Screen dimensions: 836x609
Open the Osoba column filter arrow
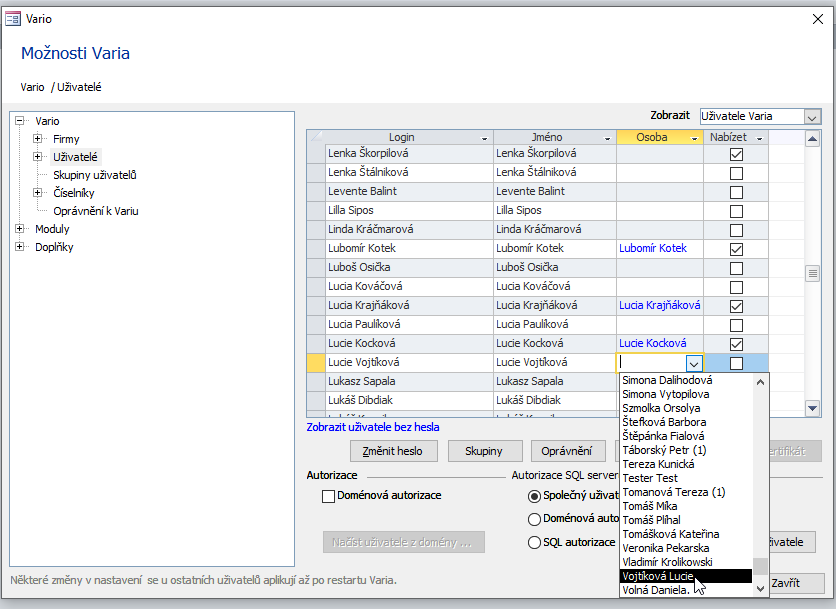(x=694, y=138)
